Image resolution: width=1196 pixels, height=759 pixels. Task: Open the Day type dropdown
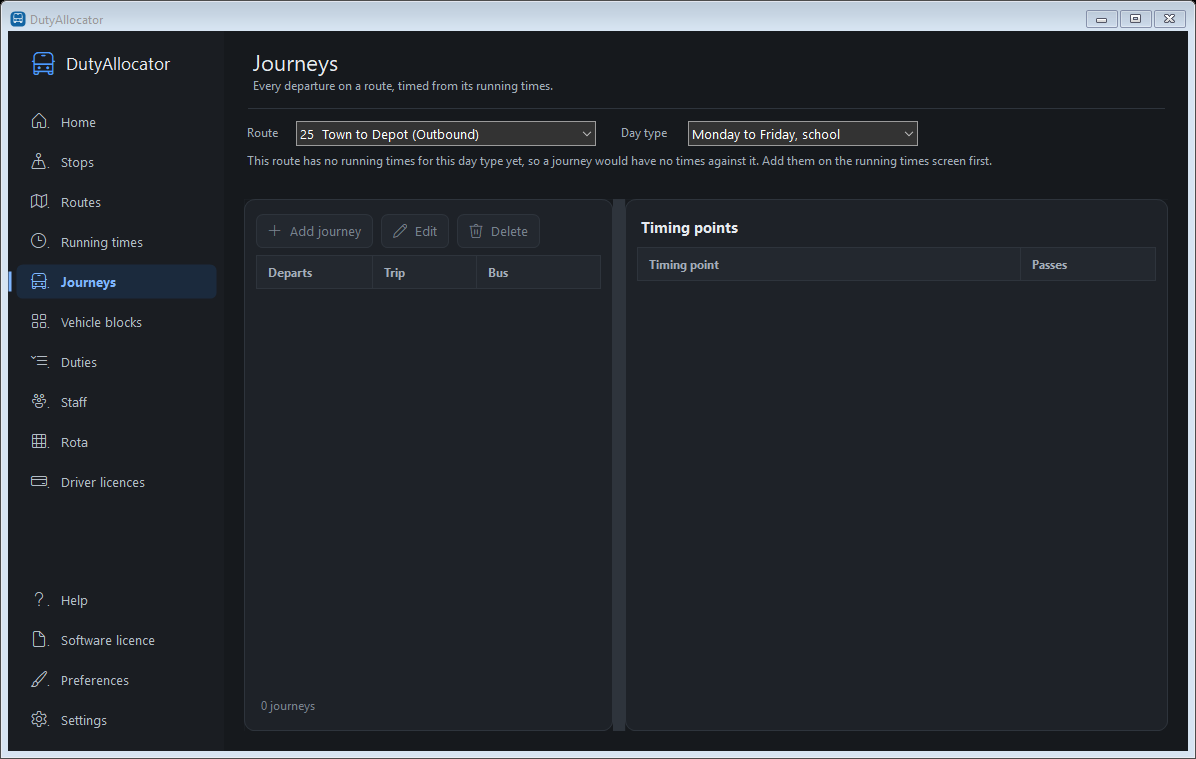click(x=802, y=133)
